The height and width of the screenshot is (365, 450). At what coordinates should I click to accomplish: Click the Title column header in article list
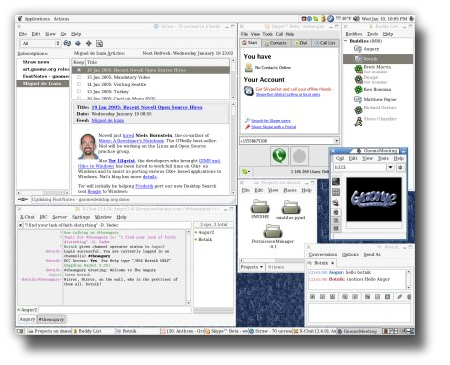(x=157, y=62)
